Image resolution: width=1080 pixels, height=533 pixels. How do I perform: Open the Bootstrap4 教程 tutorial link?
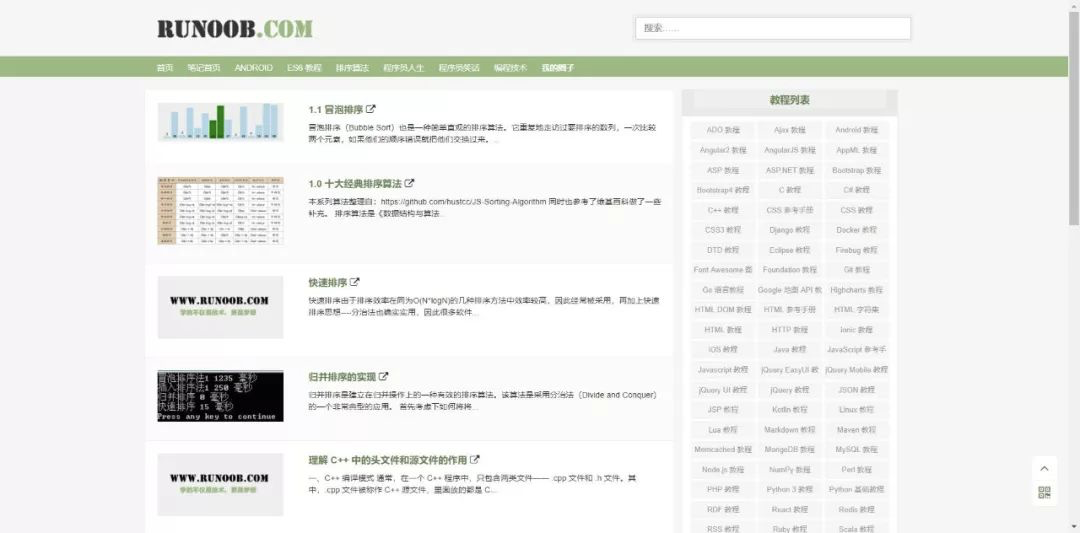(723, 189)
